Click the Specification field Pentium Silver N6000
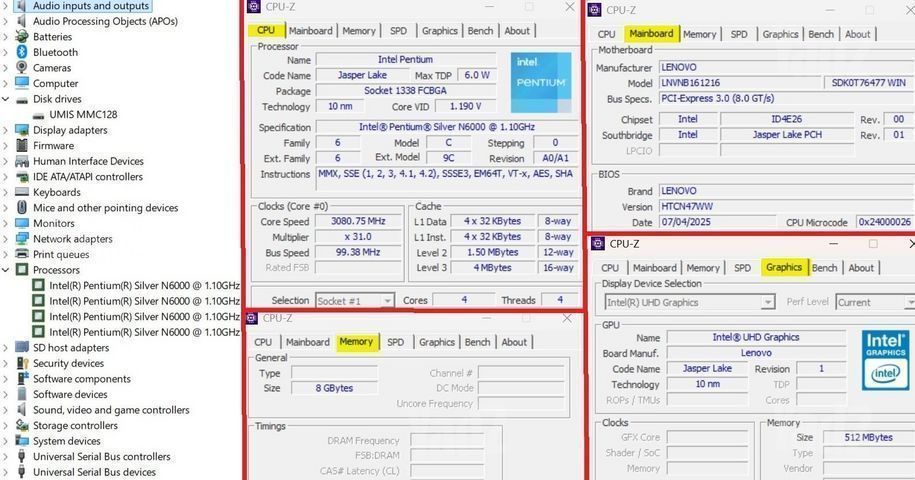The image size is (915, 480). click(446, 127)
